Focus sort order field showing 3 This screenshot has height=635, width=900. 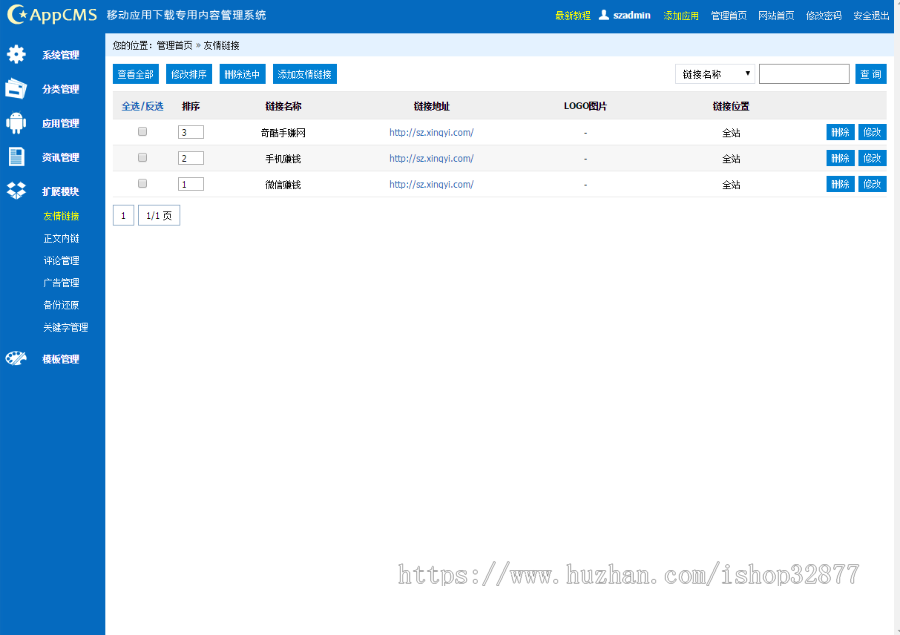click(x=191, y=132)
